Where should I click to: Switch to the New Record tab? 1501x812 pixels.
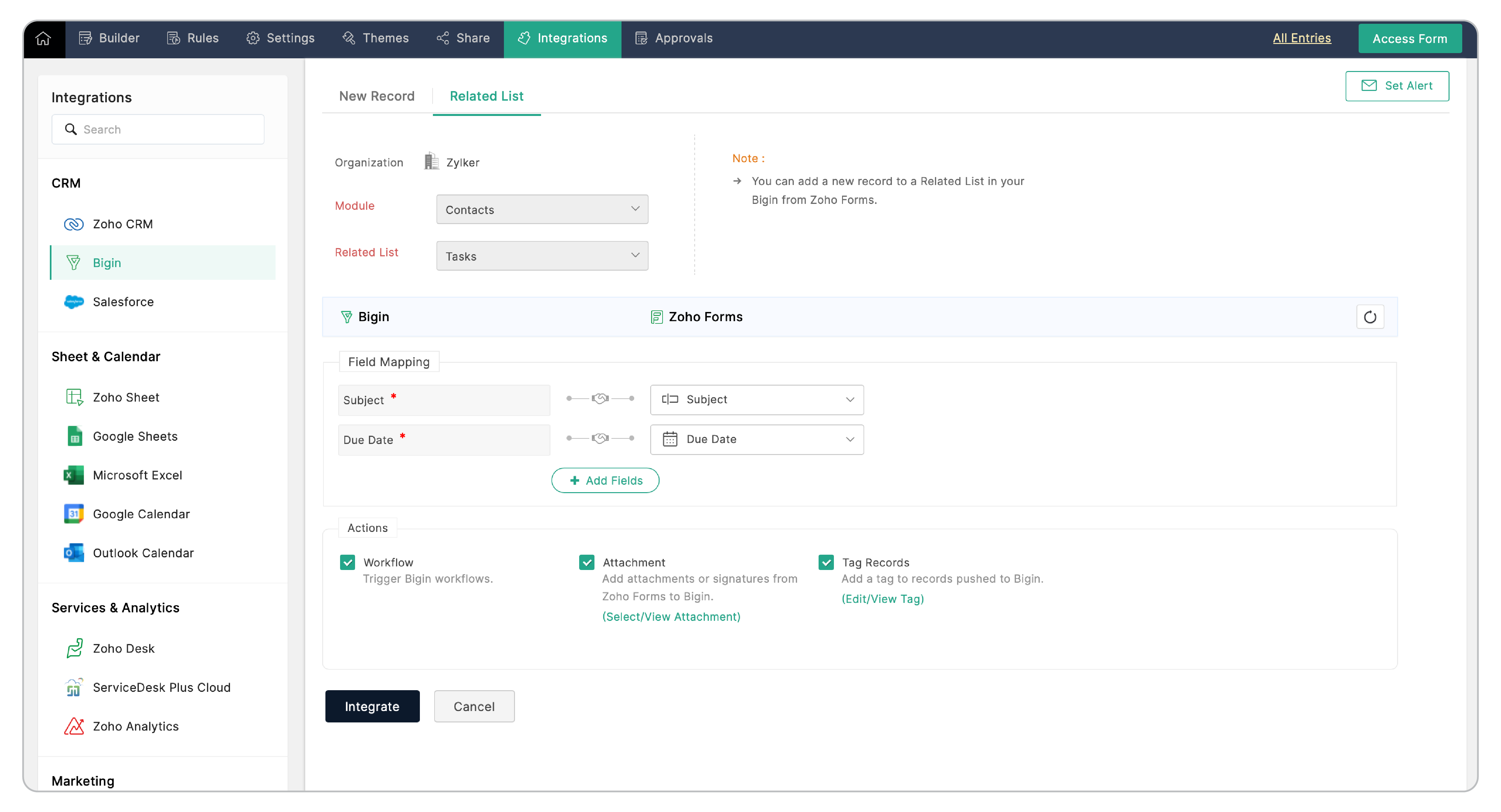point(377,96)
